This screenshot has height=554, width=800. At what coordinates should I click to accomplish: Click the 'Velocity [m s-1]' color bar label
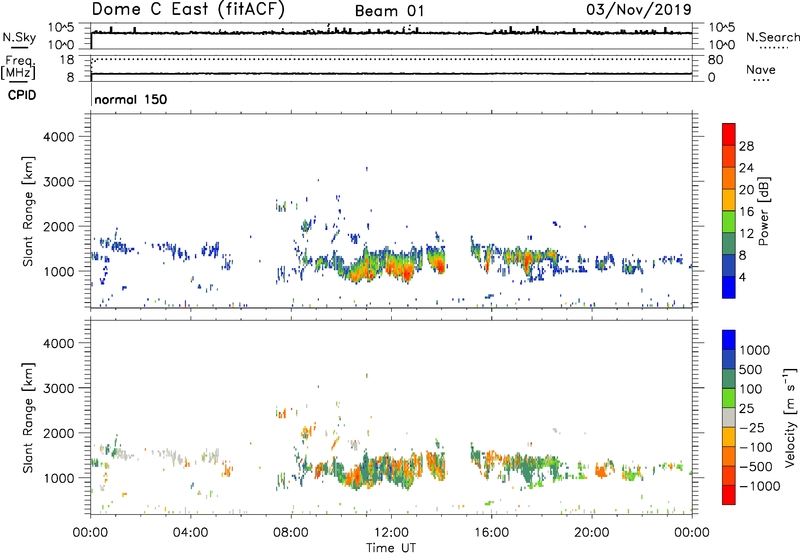(x=790, y=417)
